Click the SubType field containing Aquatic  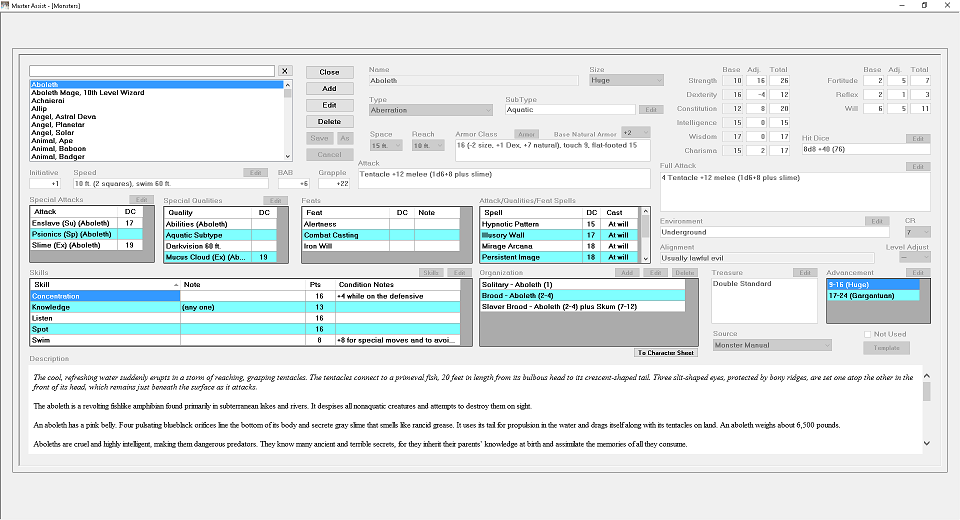tap(570, 110)
